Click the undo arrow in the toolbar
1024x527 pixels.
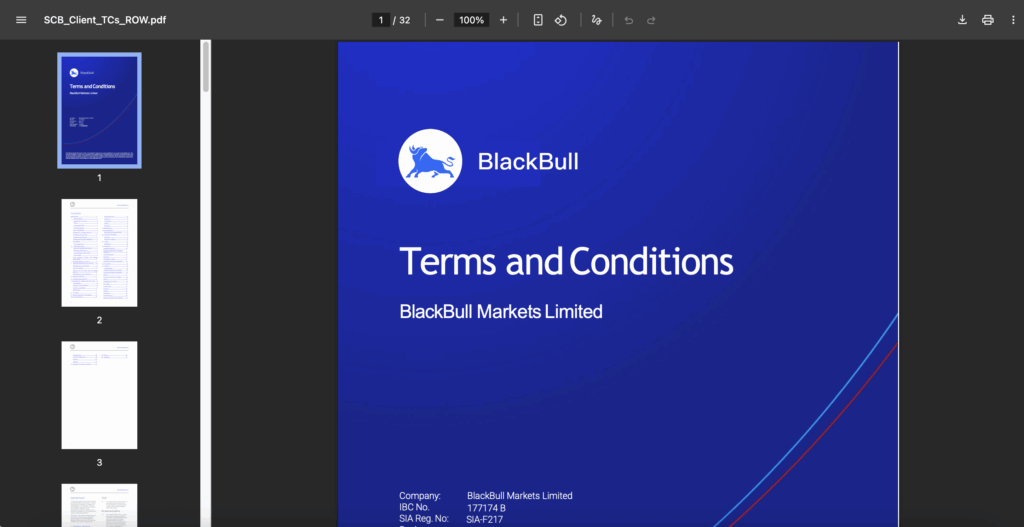(629, 20)
